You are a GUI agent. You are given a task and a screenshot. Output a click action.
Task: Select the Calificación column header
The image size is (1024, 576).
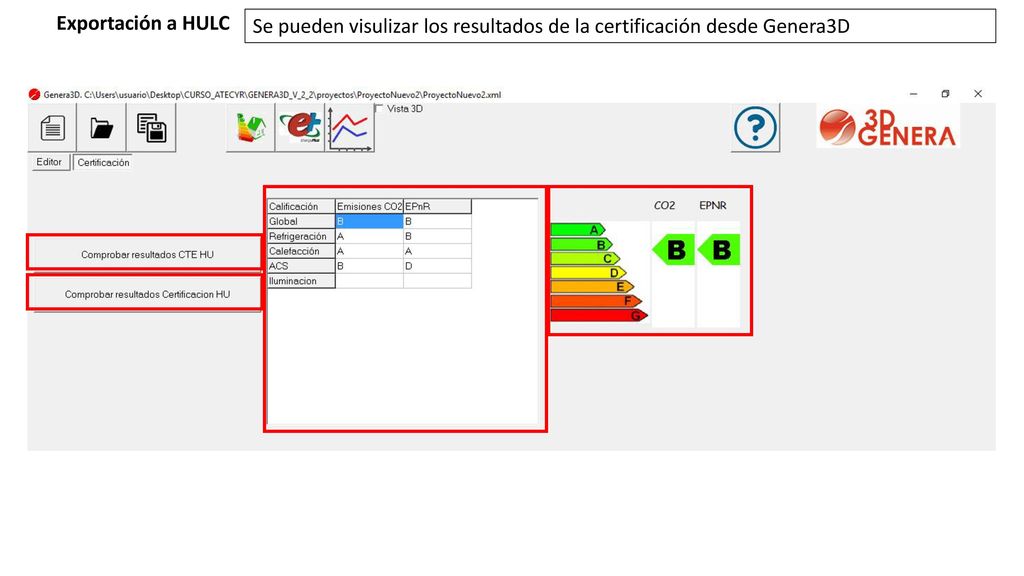301,206
